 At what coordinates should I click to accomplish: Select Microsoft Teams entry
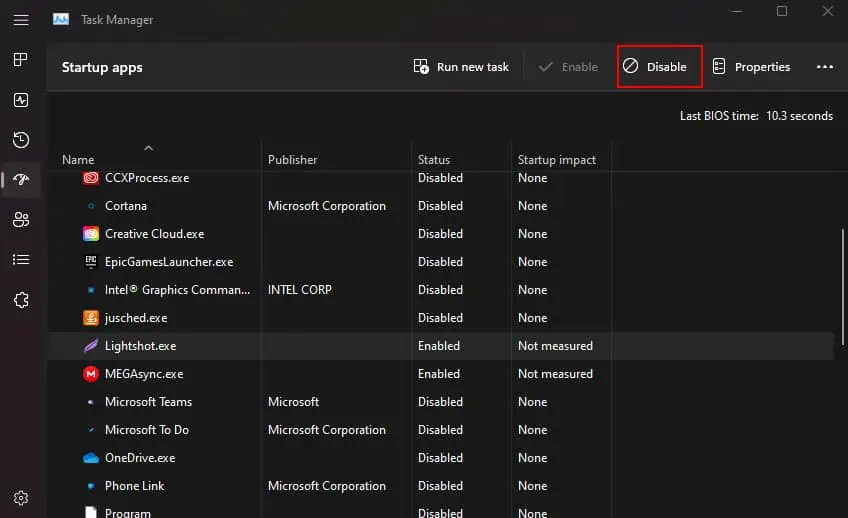tap(441, 402)
